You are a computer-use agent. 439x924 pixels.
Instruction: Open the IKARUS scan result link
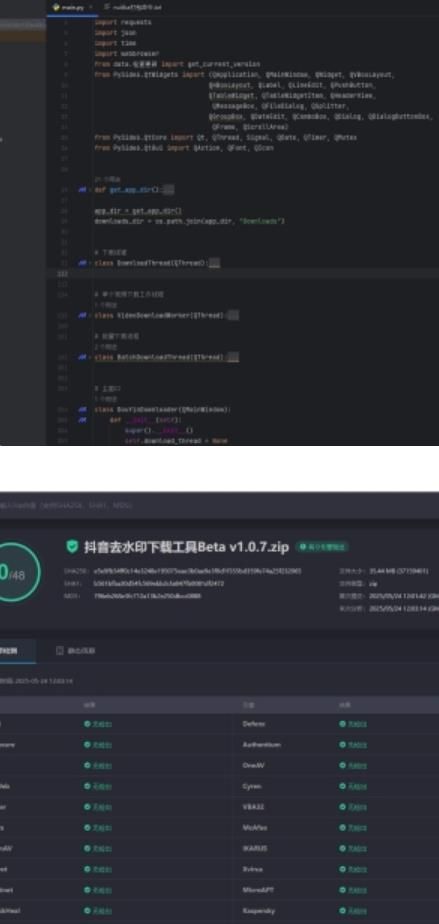[x=357, y=848]
